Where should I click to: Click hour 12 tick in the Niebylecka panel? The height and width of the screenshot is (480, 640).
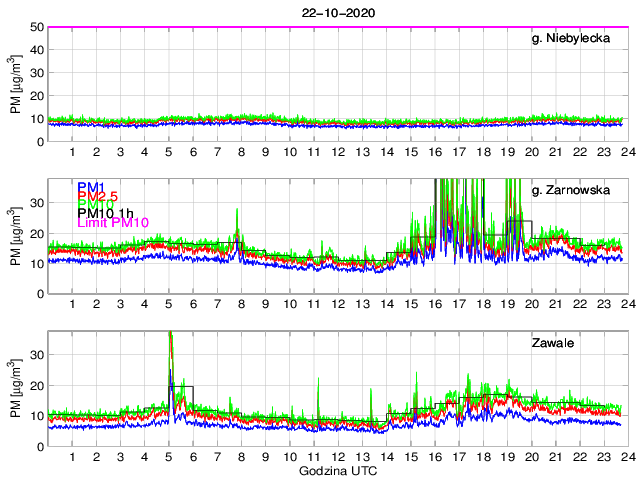coord(338,152)
